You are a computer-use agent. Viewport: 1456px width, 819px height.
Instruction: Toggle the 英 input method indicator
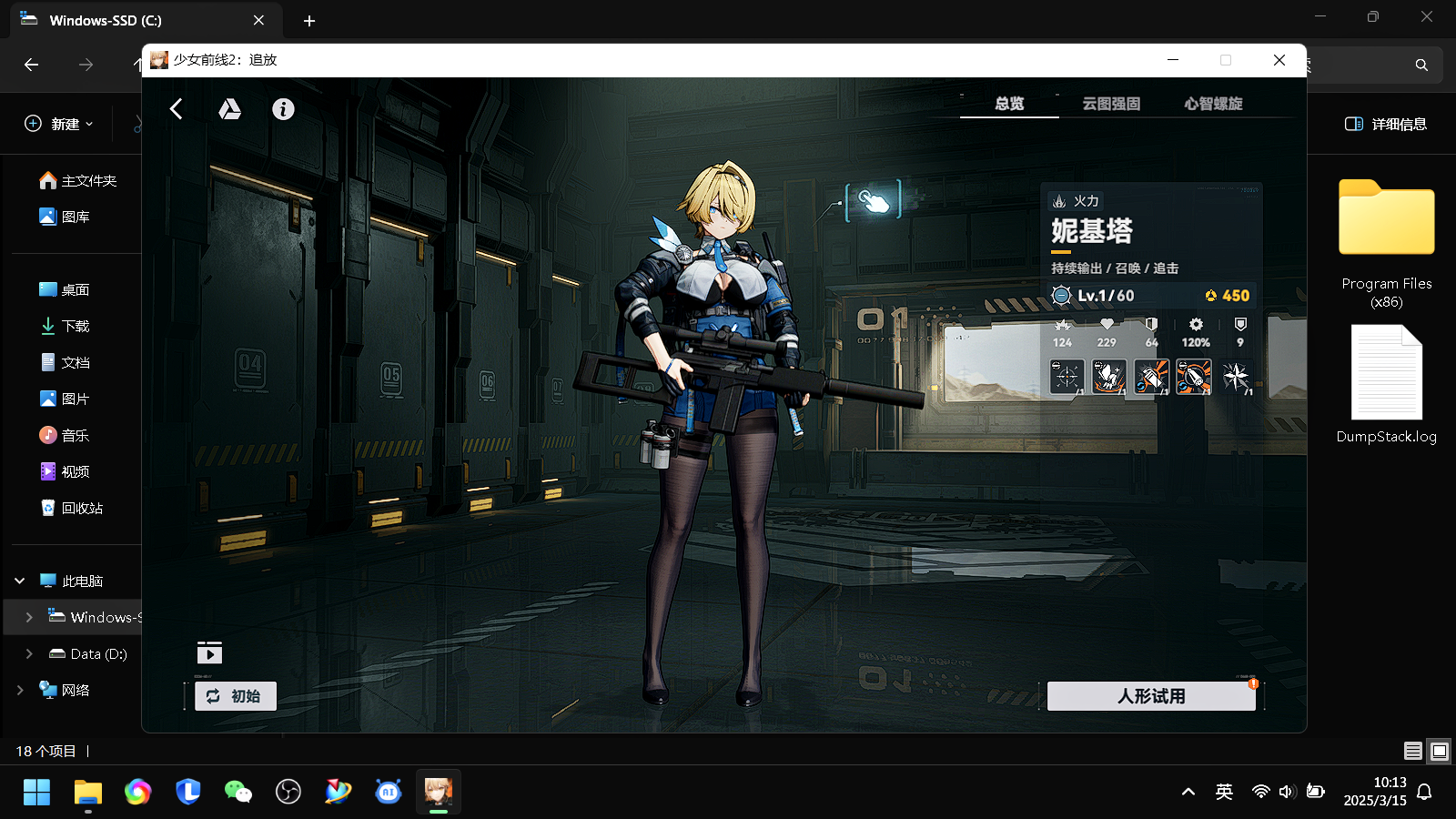click(x=1225, y=792)
